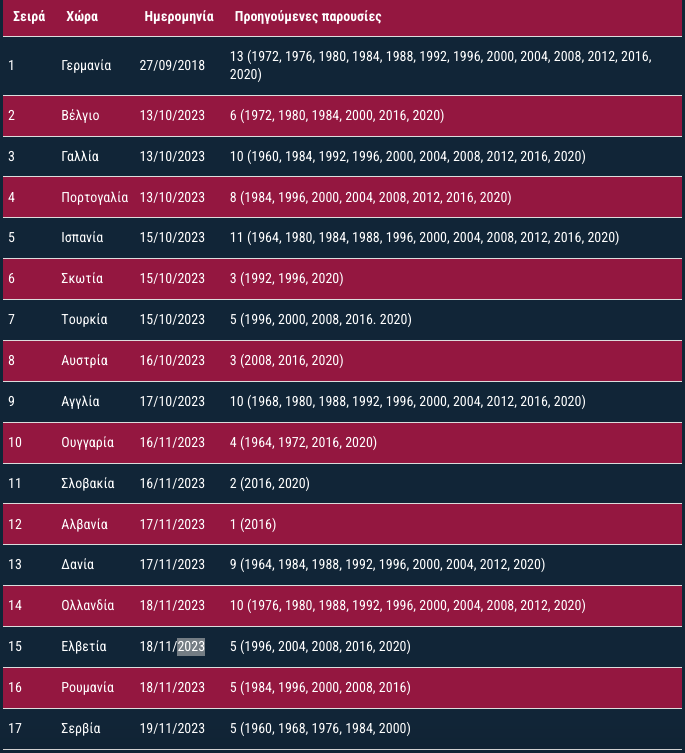
Task: Select the Βέλγιο country cell
Action: (x=80, y=116)
